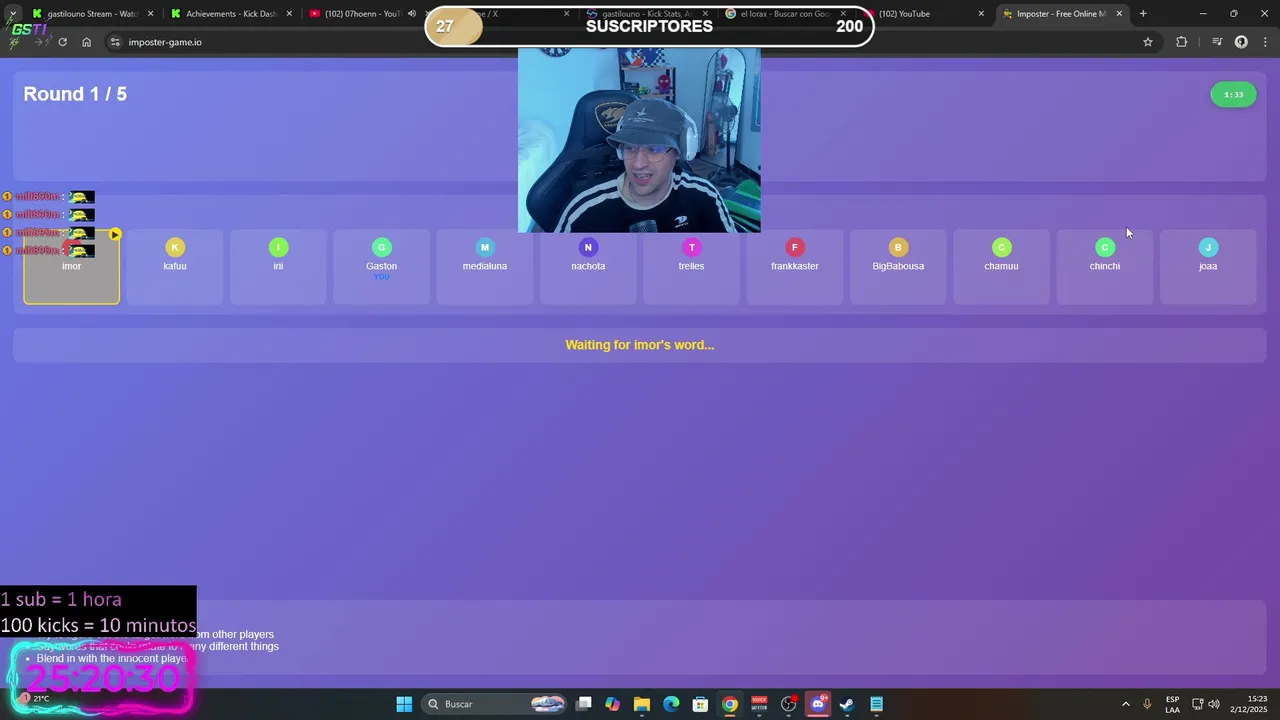Click the SUSCRIPTORES goal progress bar
Screen dimensions: 1280x720
click(x=650, y=26)
